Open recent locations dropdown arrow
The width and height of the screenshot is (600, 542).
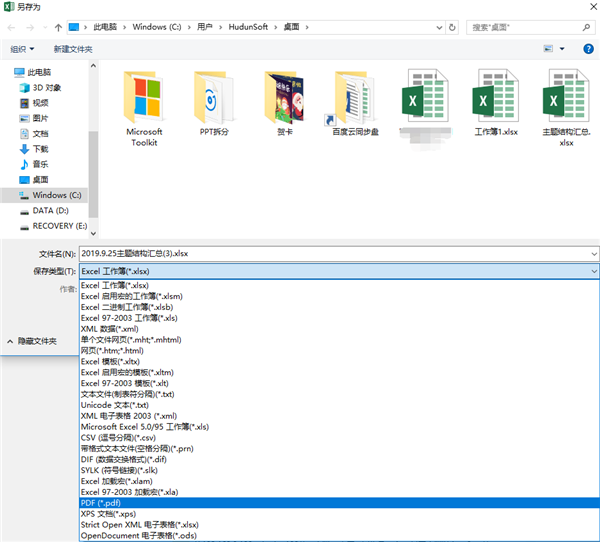[45, 28]
